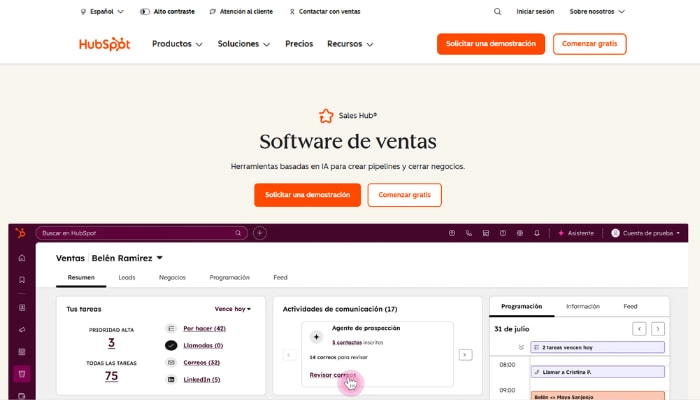
Task: Open the LinkedIn (5) link
Action: click(x=202, y=379)
